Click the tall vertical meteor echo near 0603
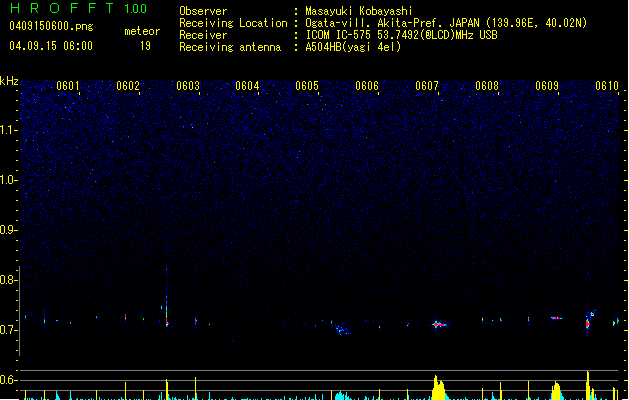The height and width of the screenshot is (400, 629). [x=166, y=297]
